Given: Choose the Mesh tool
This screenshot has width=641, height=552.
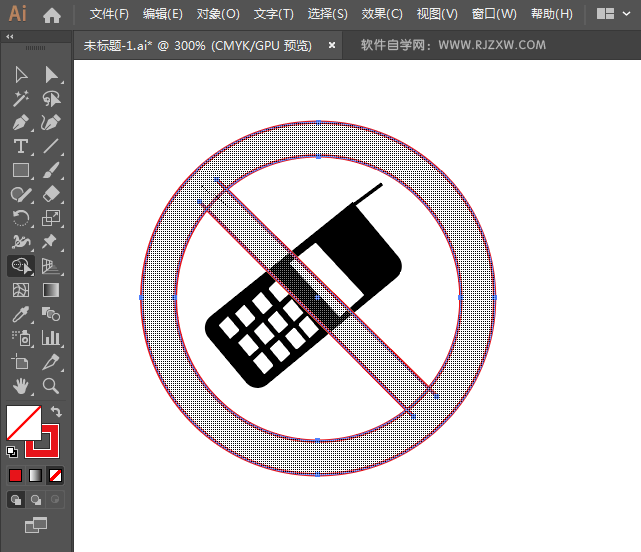Looking at the screenshot, I should pos(21,290).
